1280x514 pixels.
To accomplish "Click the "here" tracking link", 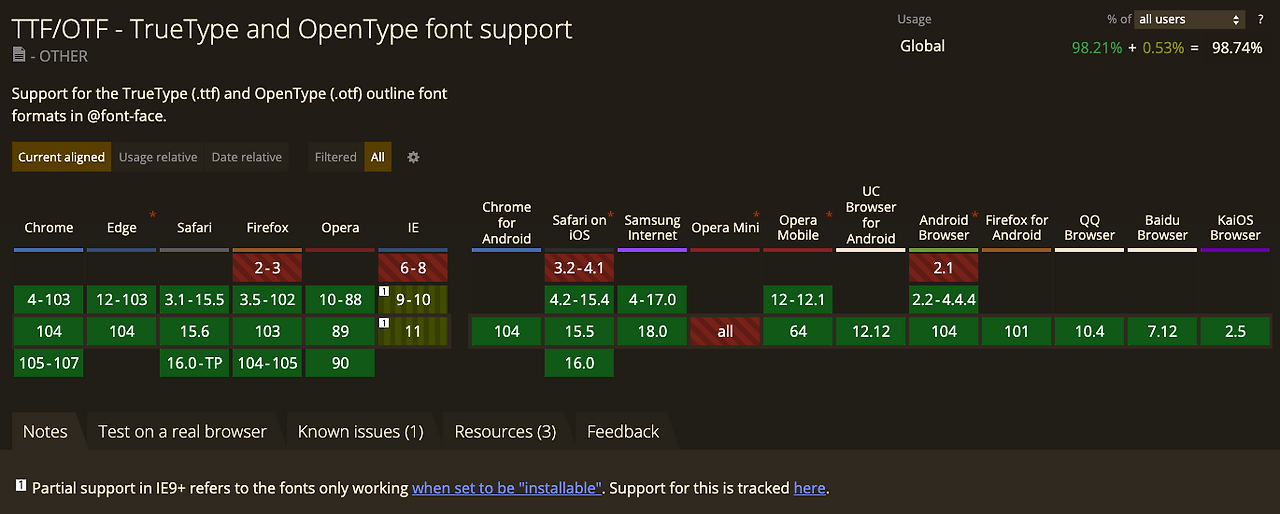I will click(x=809, y=488).
